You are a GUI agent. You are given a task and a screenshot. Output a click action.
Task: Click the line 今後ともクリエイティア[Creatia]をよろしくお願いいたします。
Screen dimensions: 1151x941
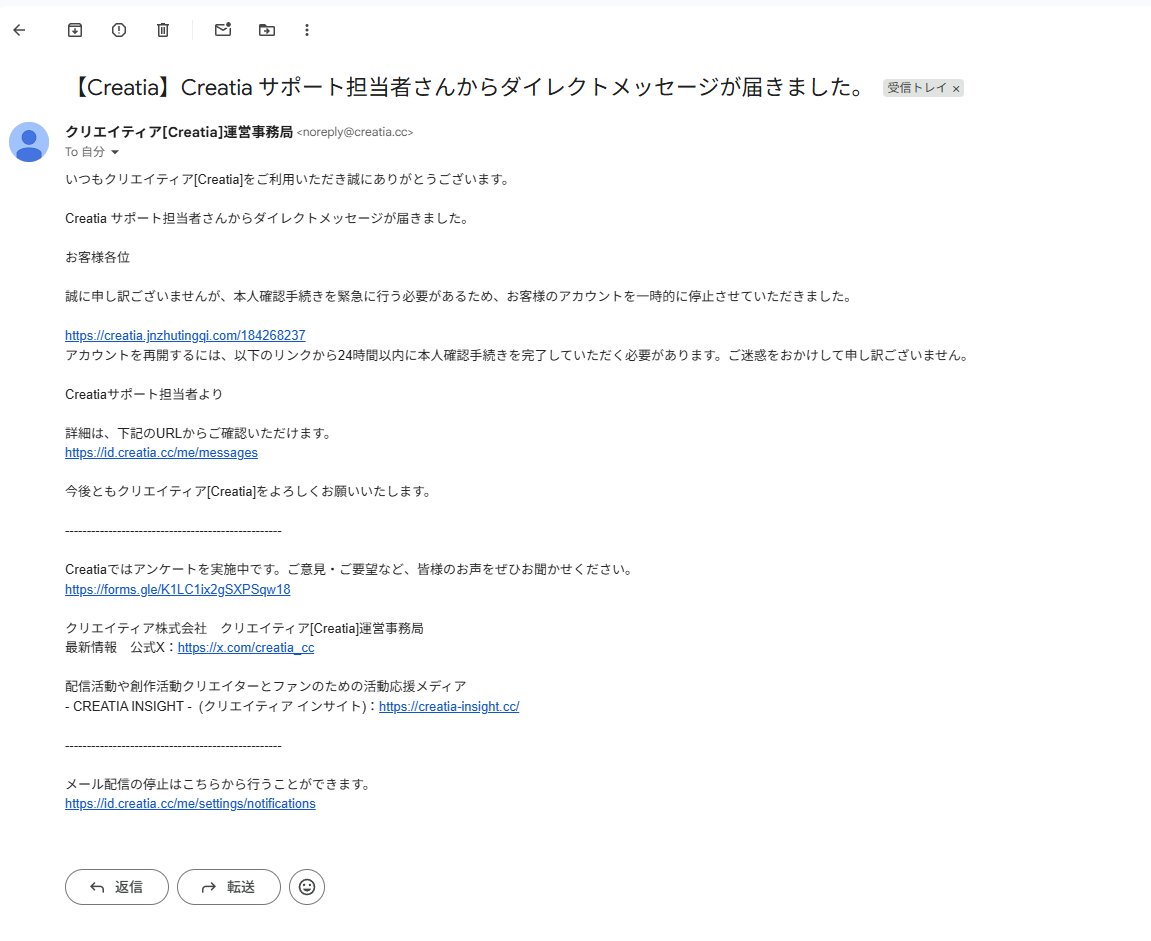(250, 491)
